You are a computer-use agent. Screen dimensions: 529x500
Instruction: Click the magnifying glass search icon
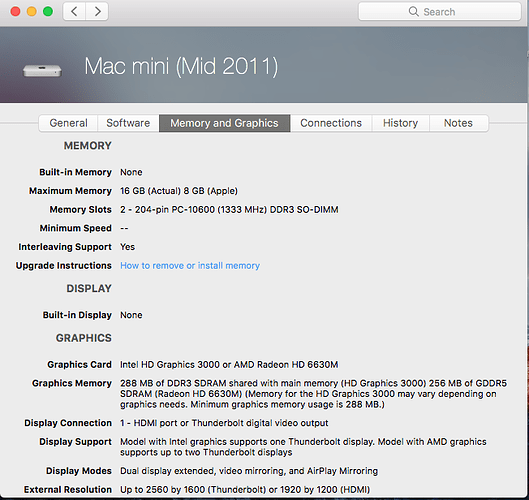click(x=413, y=11)
